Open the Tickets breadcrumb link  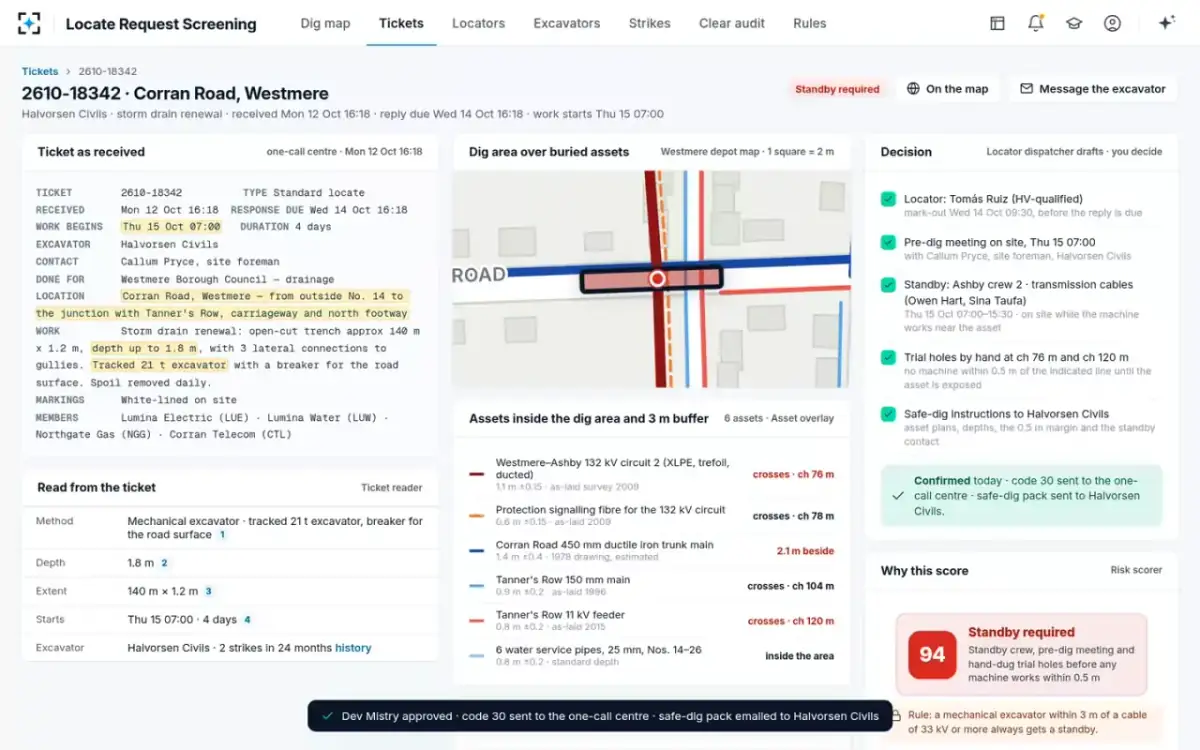(x=40, y=72)
